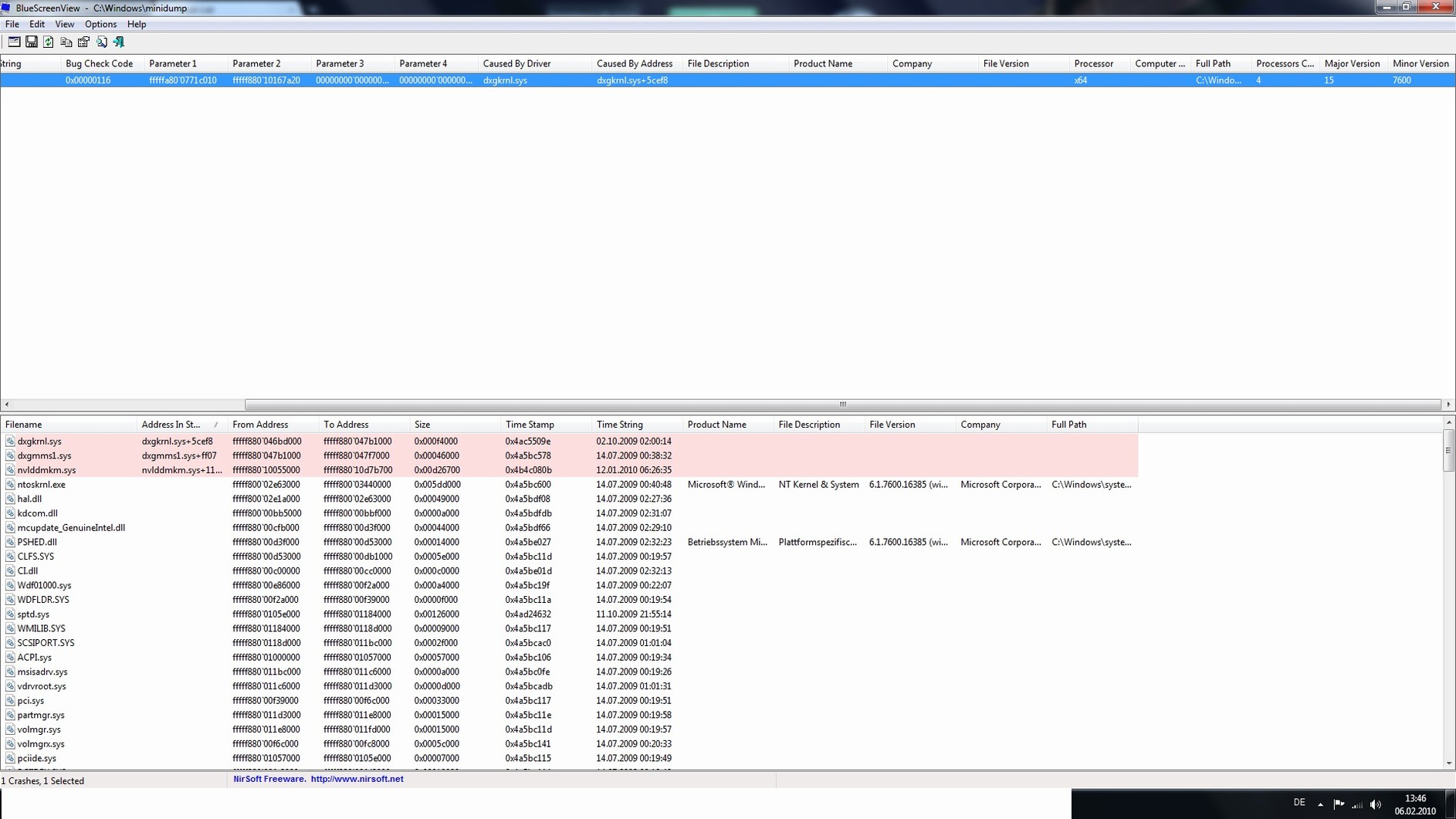1456x819 pixels.
Task: Click the driver icon beside ACPI.sys
Action: [x=10, y=658]
